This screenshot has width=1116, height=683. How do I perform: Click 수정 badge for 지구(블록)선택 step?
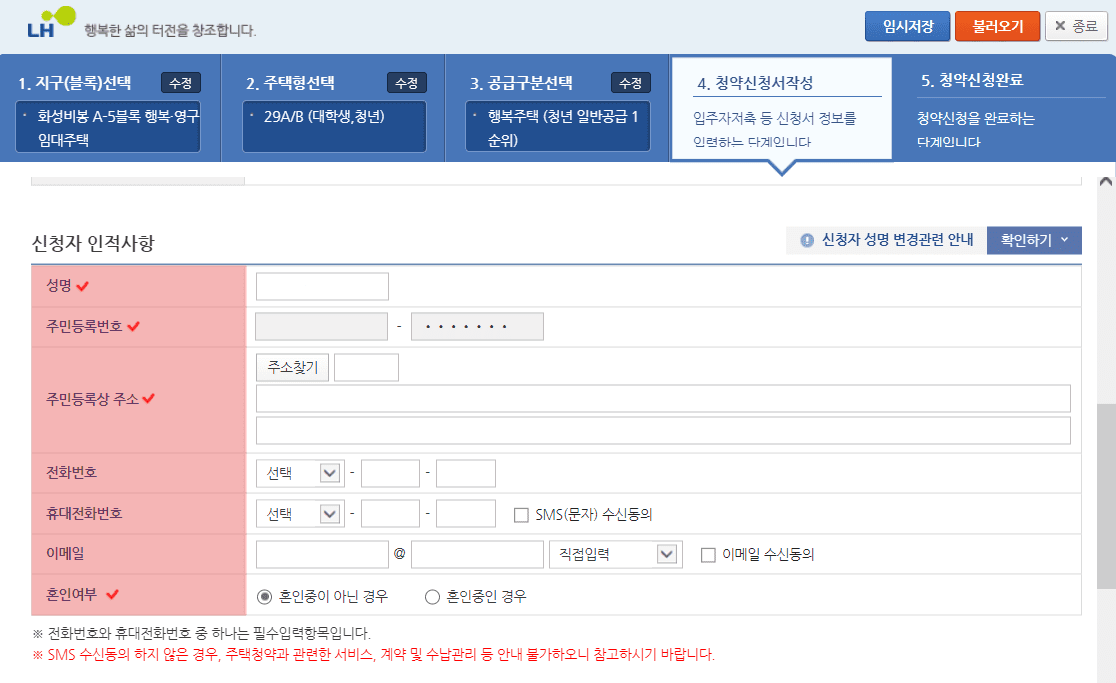pyautogui.click(x=180, y=83)
